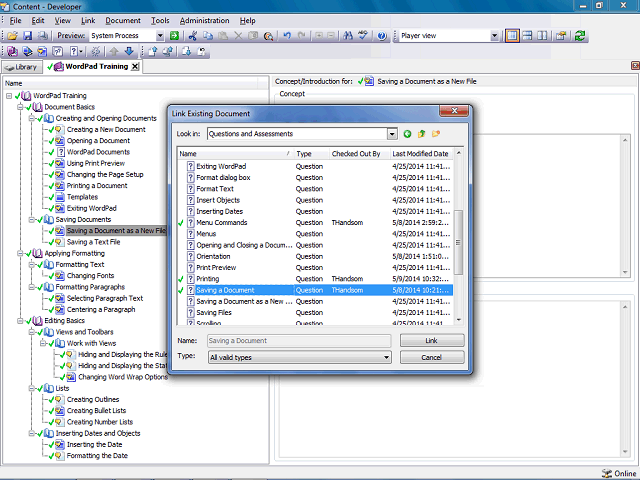The image size is (640, 480).
Task: Go back using dialog green arrow icon
Action: click(407, 134)
